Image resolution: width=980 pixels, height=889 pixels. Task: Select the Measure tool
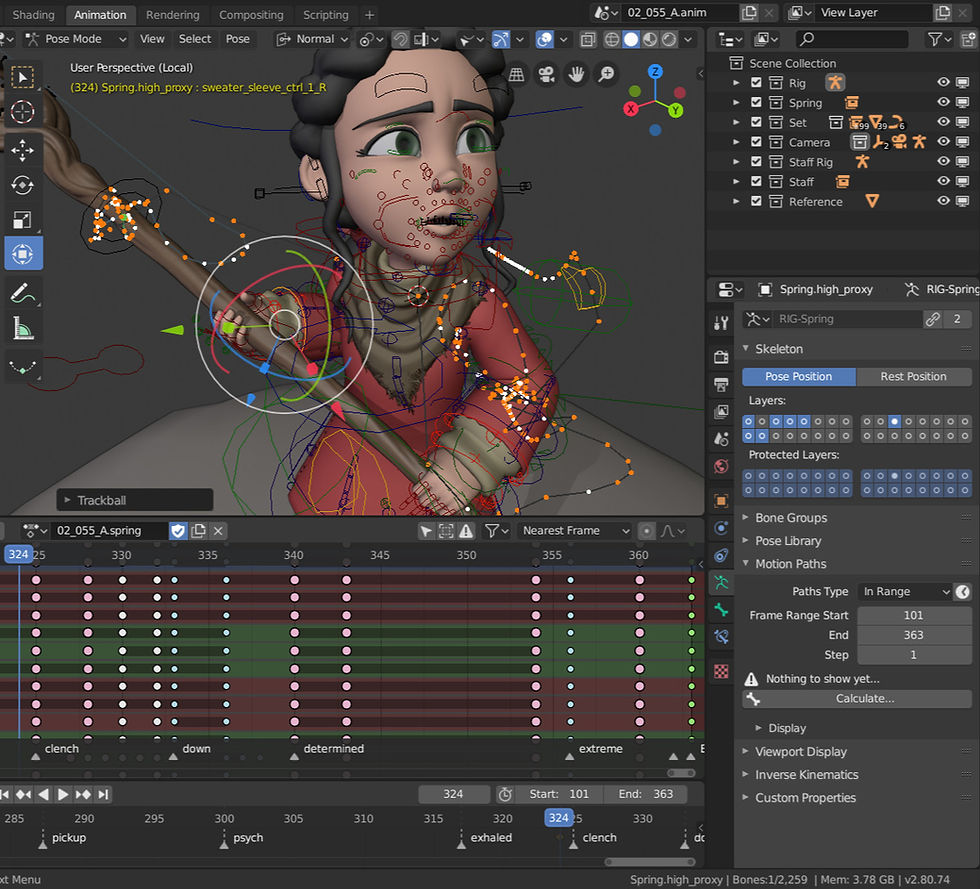click(x=23, y=328)
